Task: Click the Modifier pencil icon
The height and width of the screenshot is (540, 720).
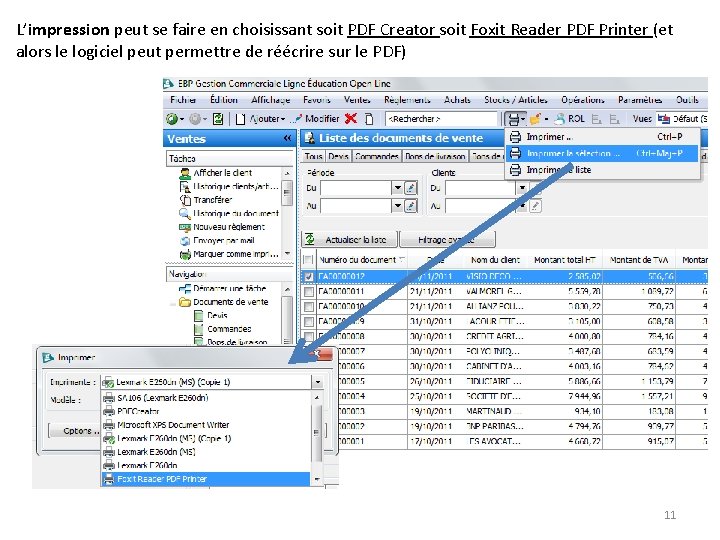Action: [x=297, y=119]
